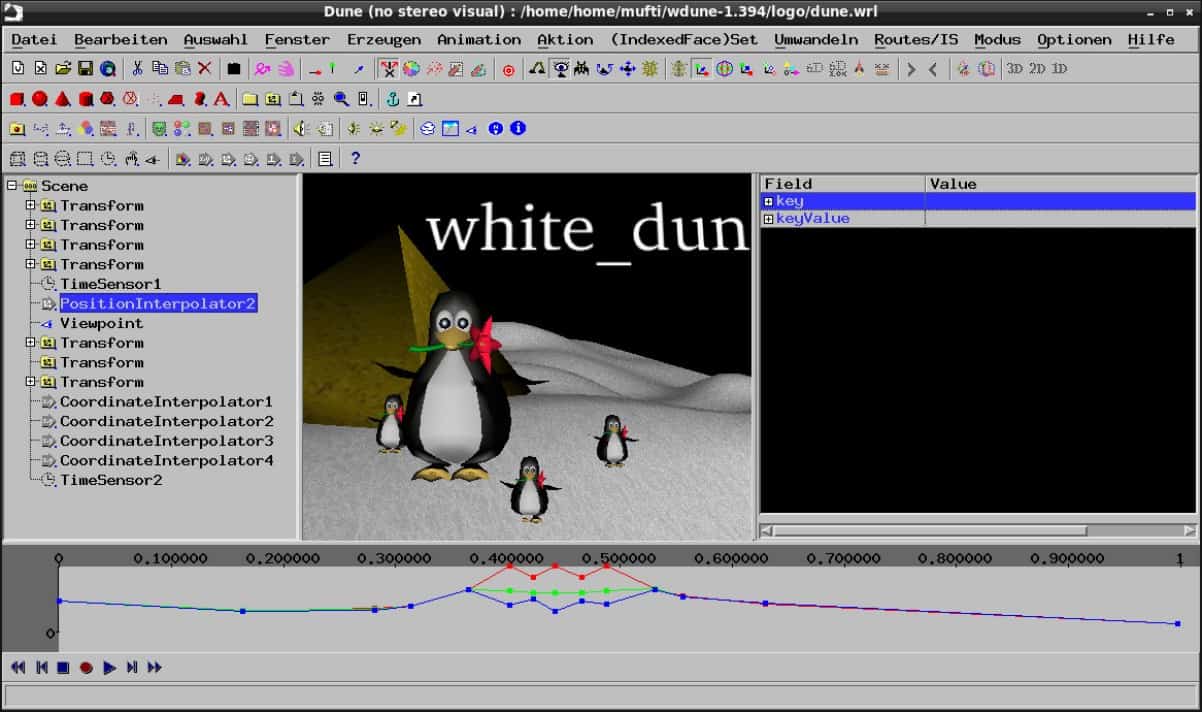Click the Play animation button
Screen dimensions: 1202x712
(110, 667)
